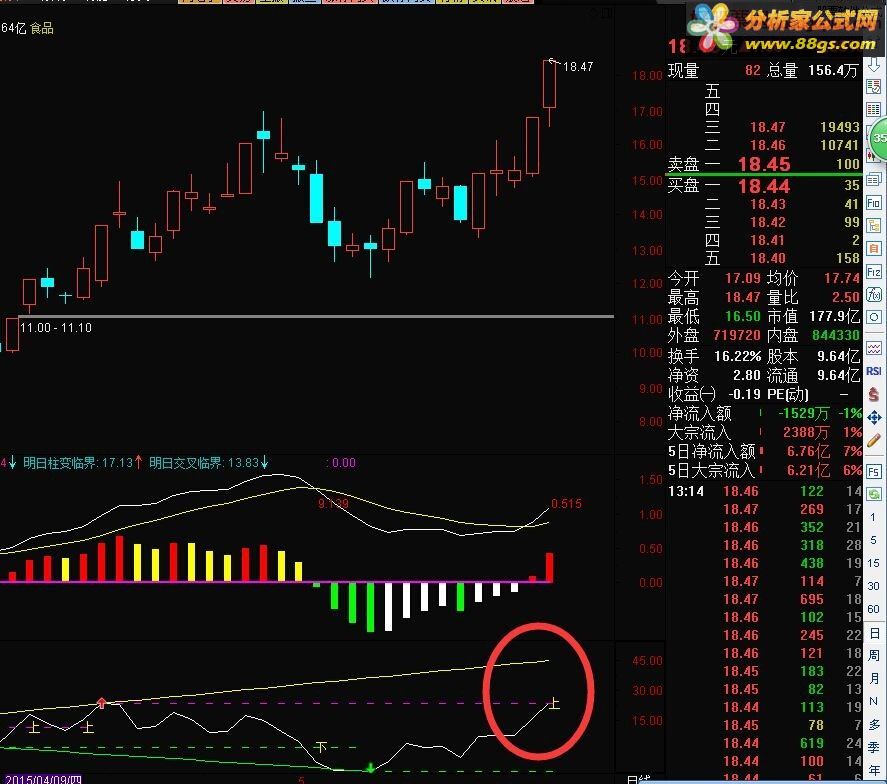Screen dimensions: 887x784
Task: Click the 明日柱变临界: 17.13 indicator label
Action: pyautogui.click(x=83, y=463)
